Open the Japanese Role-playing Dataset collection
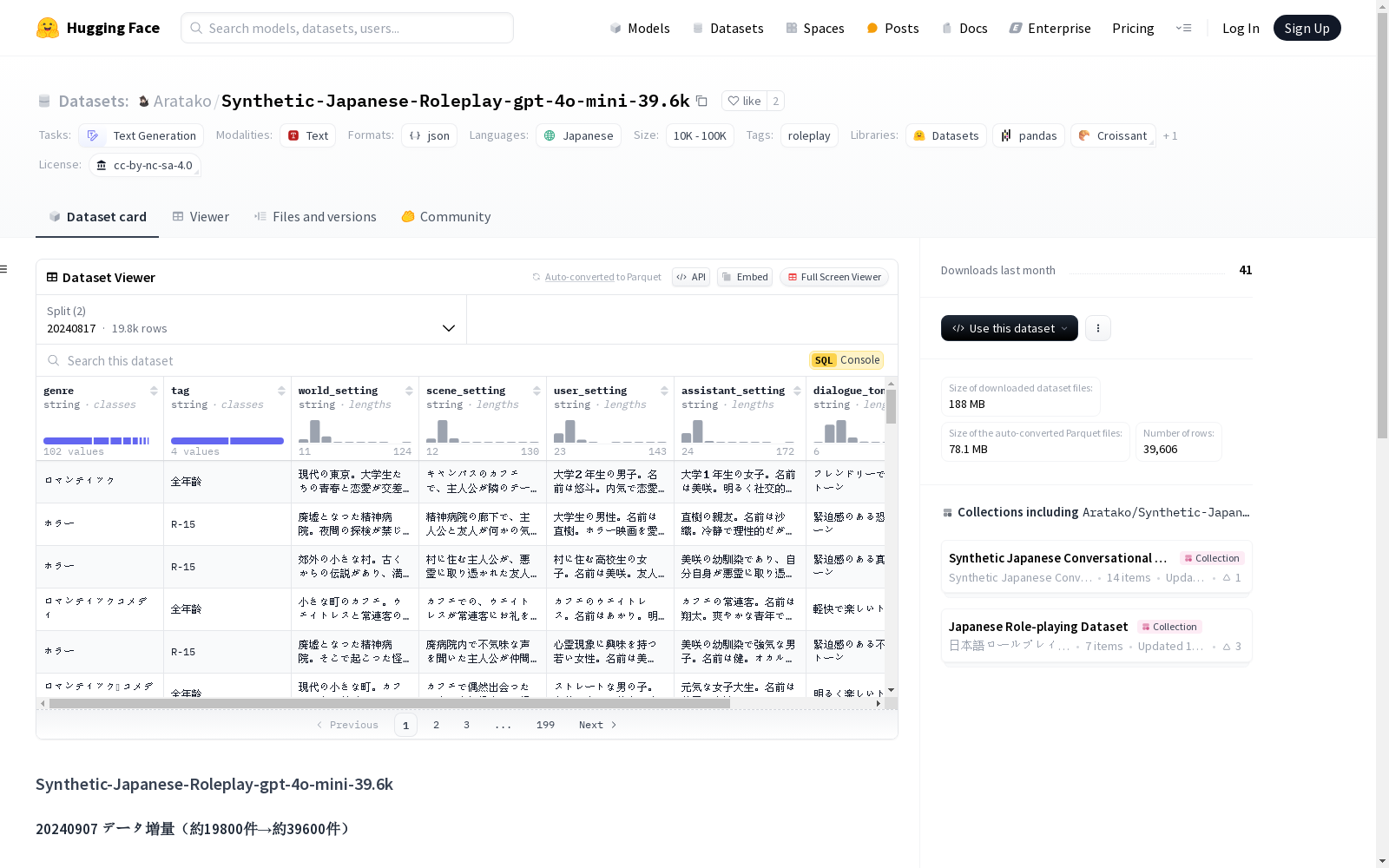1389x868 pixels. [x=1096, y=635]
